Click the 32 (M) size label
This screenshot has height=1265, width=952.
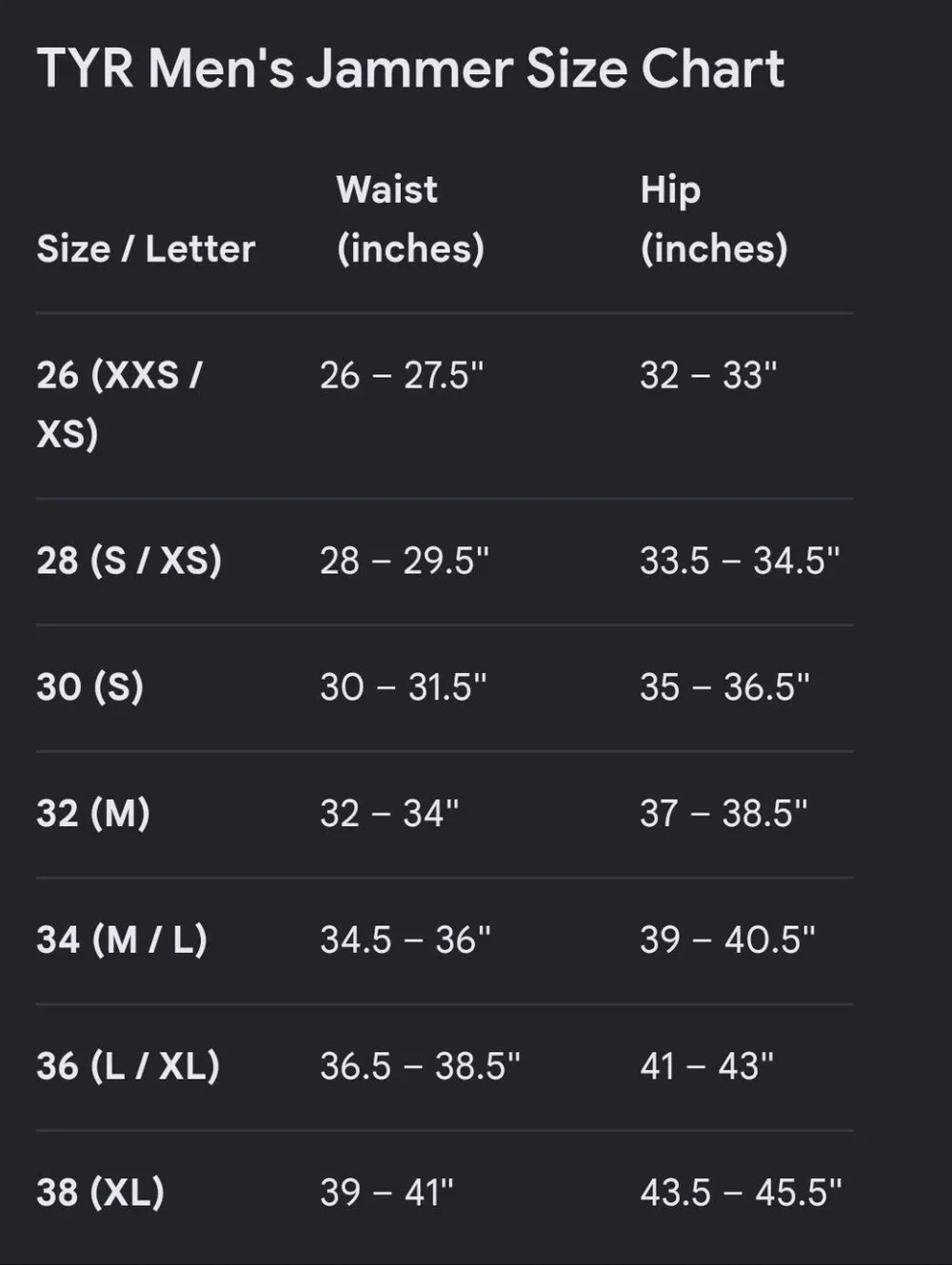[93, 813]
